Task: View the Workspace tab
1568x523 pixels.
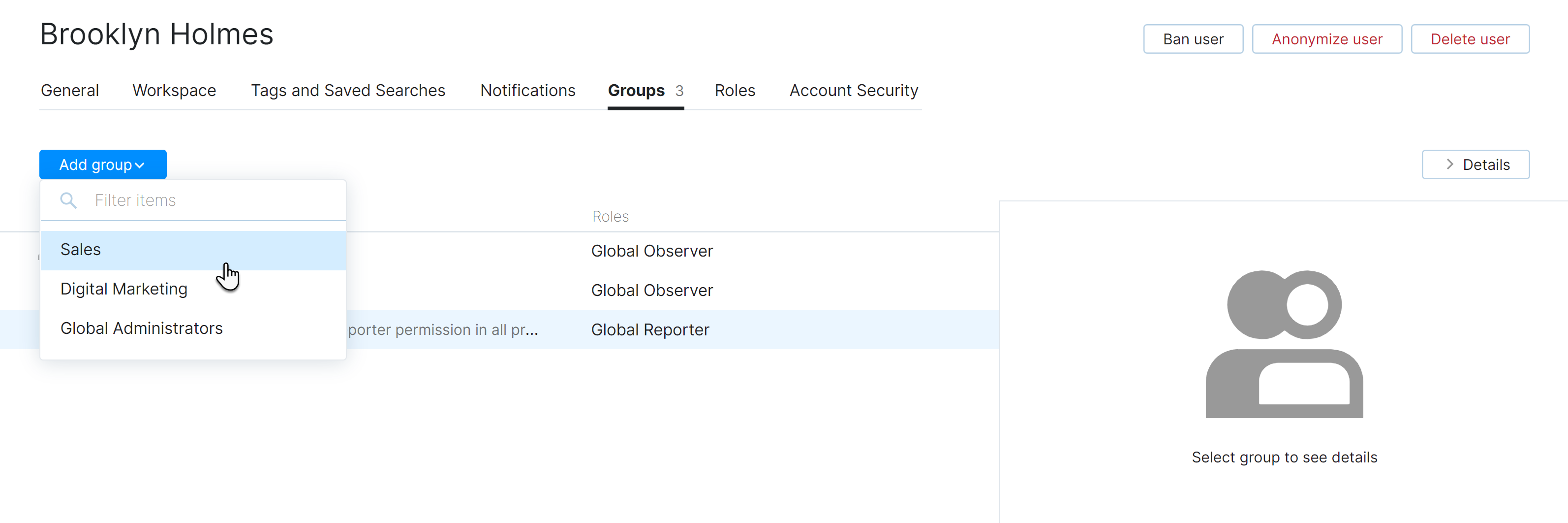Action: click(x=174, y=90)
